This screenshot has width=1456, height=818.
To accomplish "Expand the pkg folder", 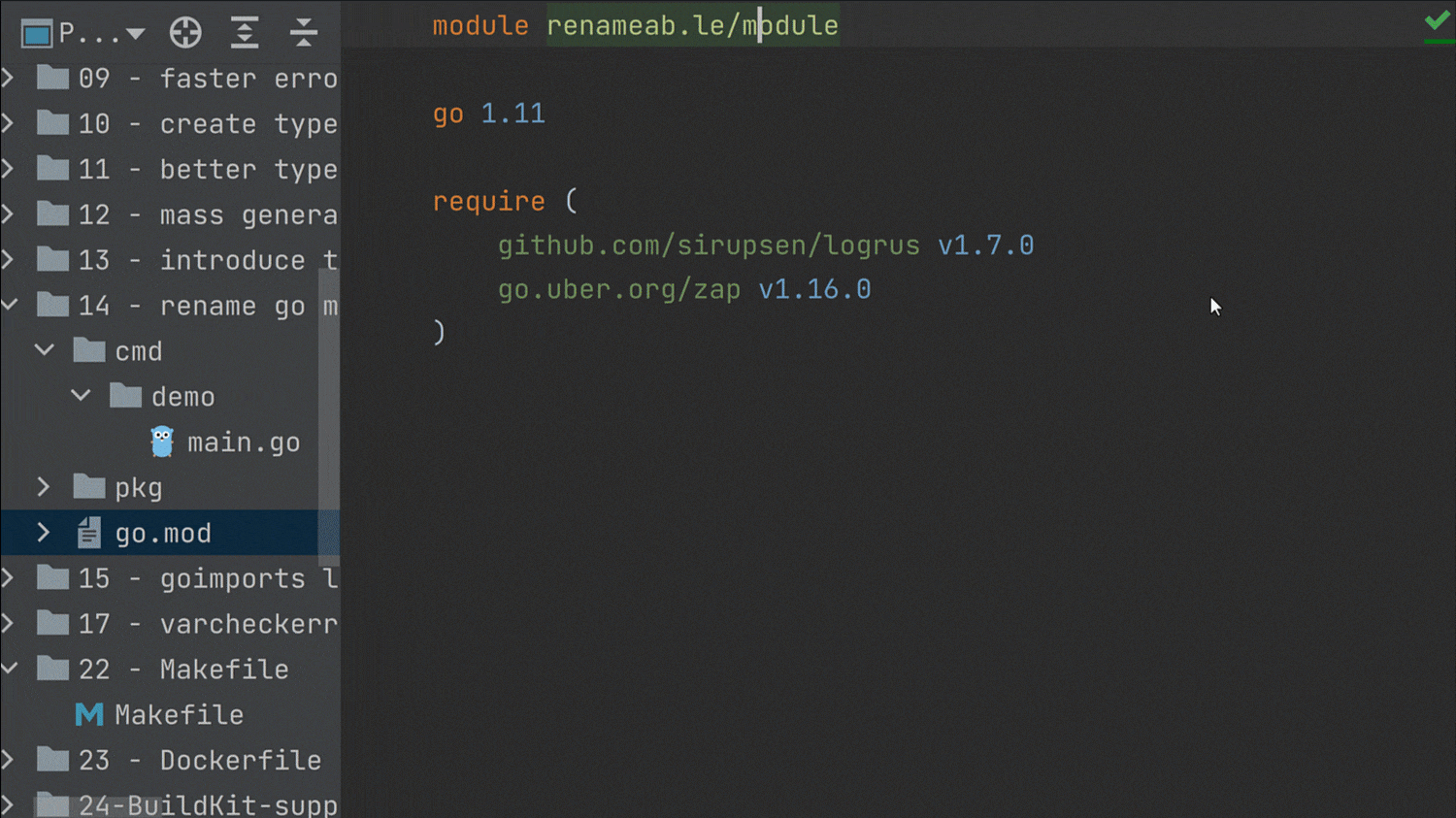I will click(x=43, y=487).
